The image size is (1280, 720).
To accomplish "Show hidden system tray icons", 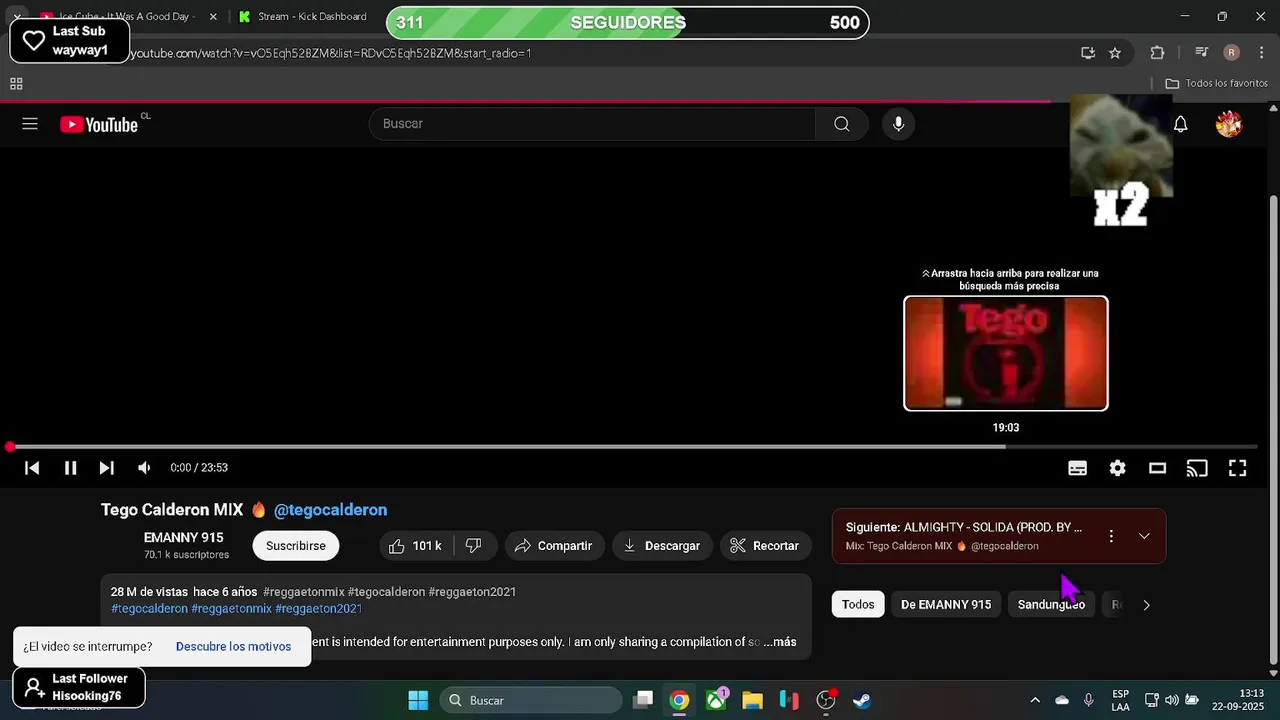I will click(1035, 700).
